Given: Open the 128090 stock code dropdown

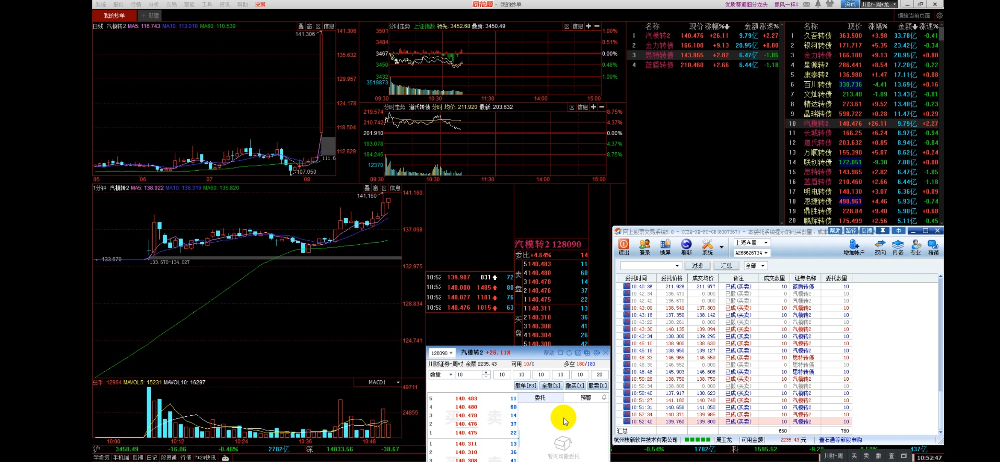Looking at the screenshot, I should click(x=442, y=353).
